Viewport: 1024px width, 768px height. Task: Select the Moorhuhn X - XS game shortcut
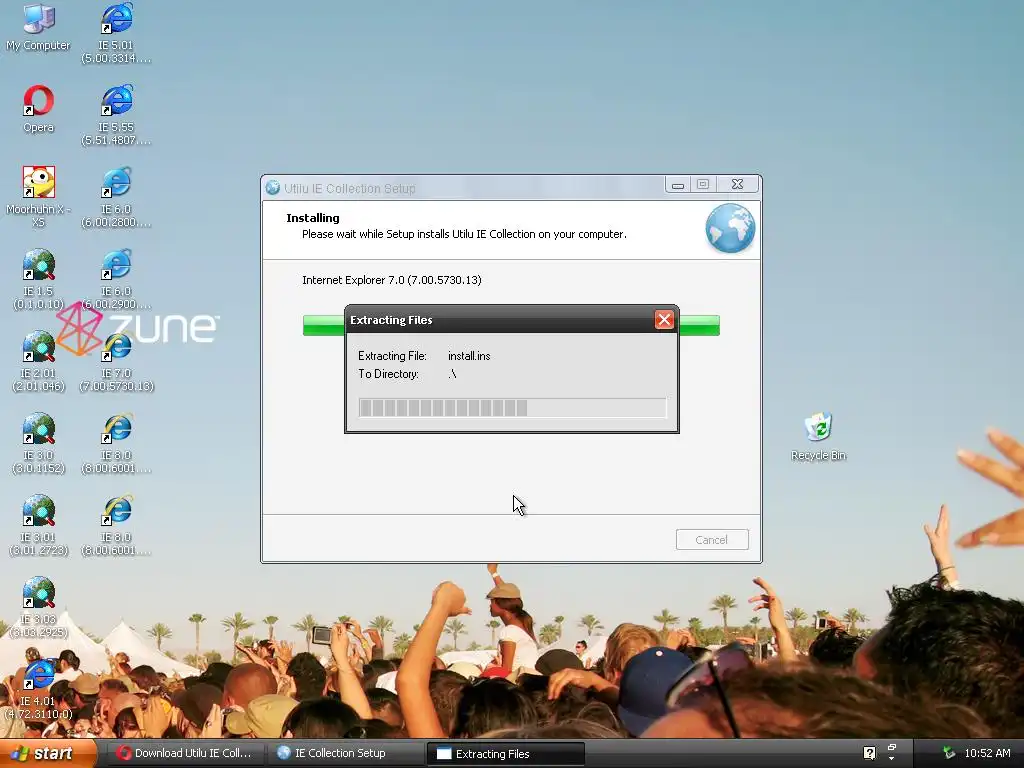click(x=39, y=196)
